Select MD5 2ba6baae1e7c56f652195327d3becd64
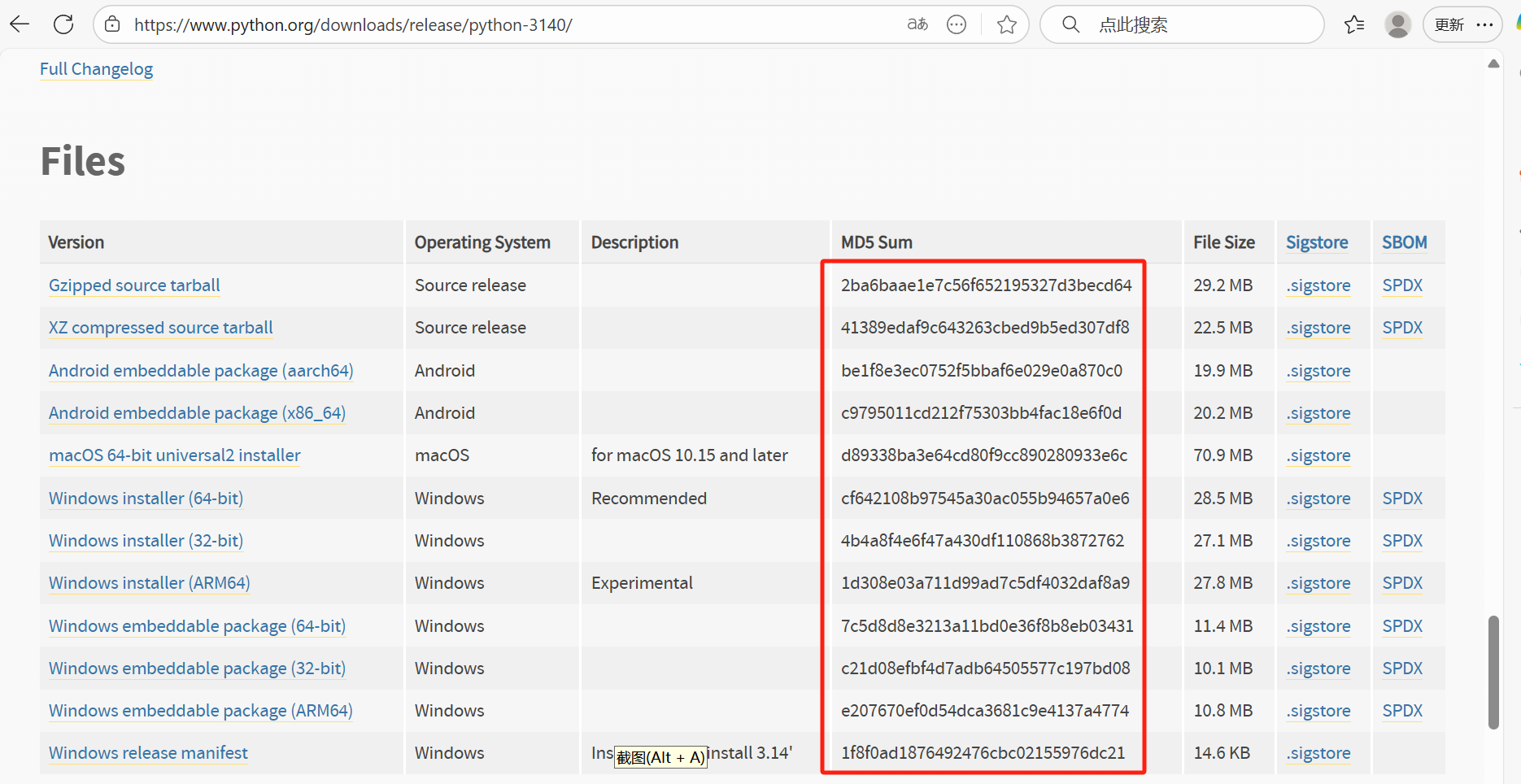1521x784 pixels. pyautogui.click(x=987, y=285)
